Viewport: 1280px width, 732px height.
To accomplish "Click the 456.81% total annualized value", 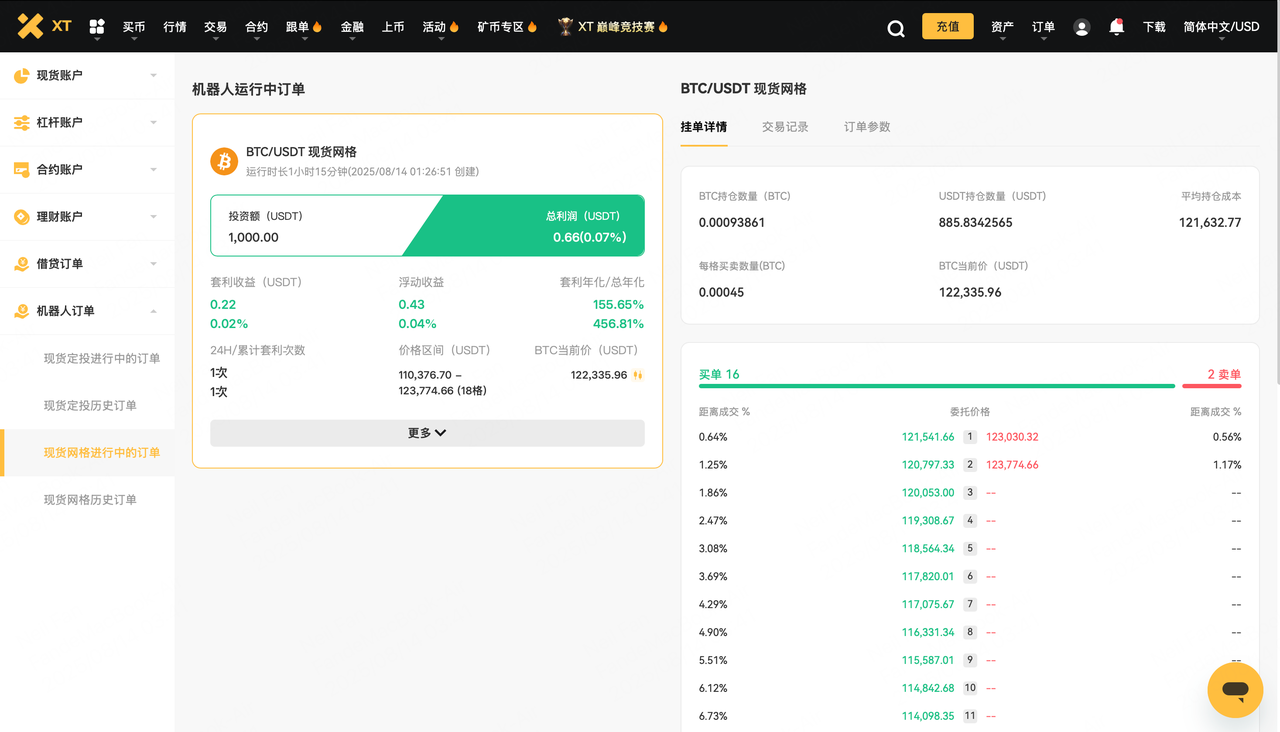I will click(618, 324).
